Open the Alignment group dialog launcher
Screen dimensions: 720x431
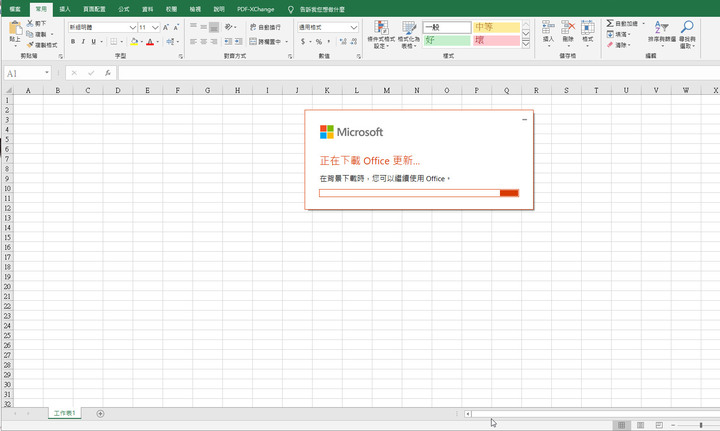click(x=290, y=56)
